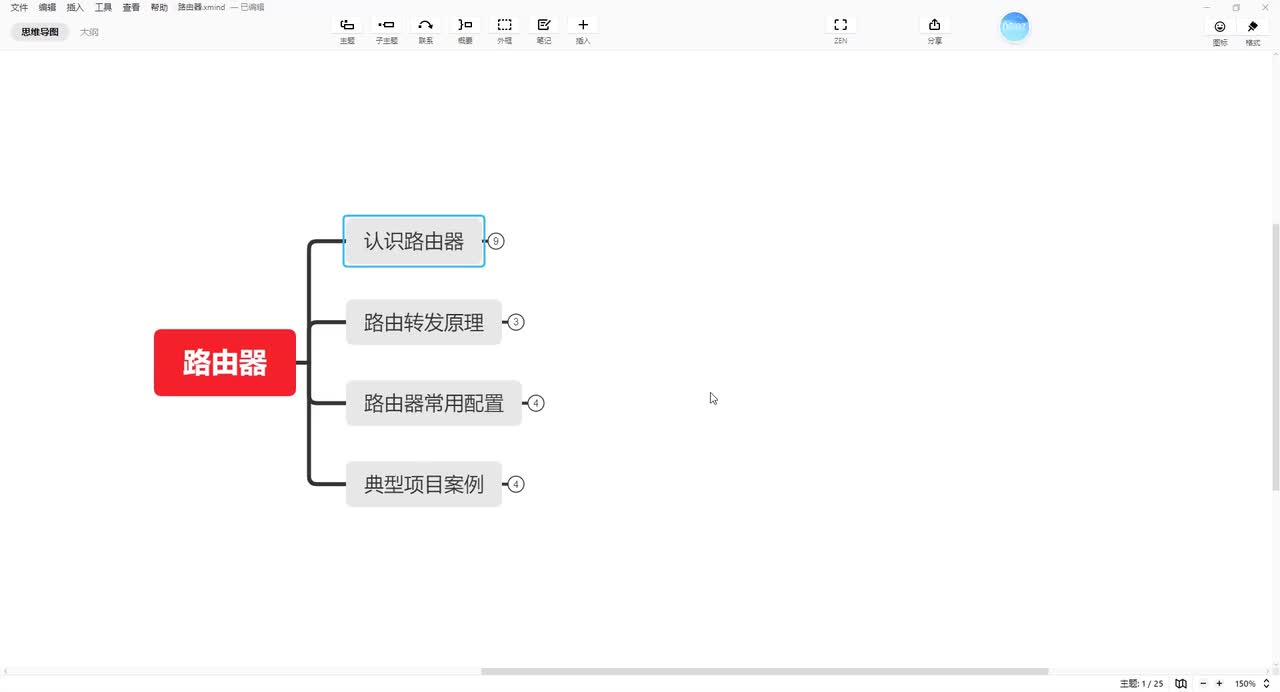Open the 编辑 menu
The width and height of the screenshot is (1280, 692).
[x=47, y=7]
